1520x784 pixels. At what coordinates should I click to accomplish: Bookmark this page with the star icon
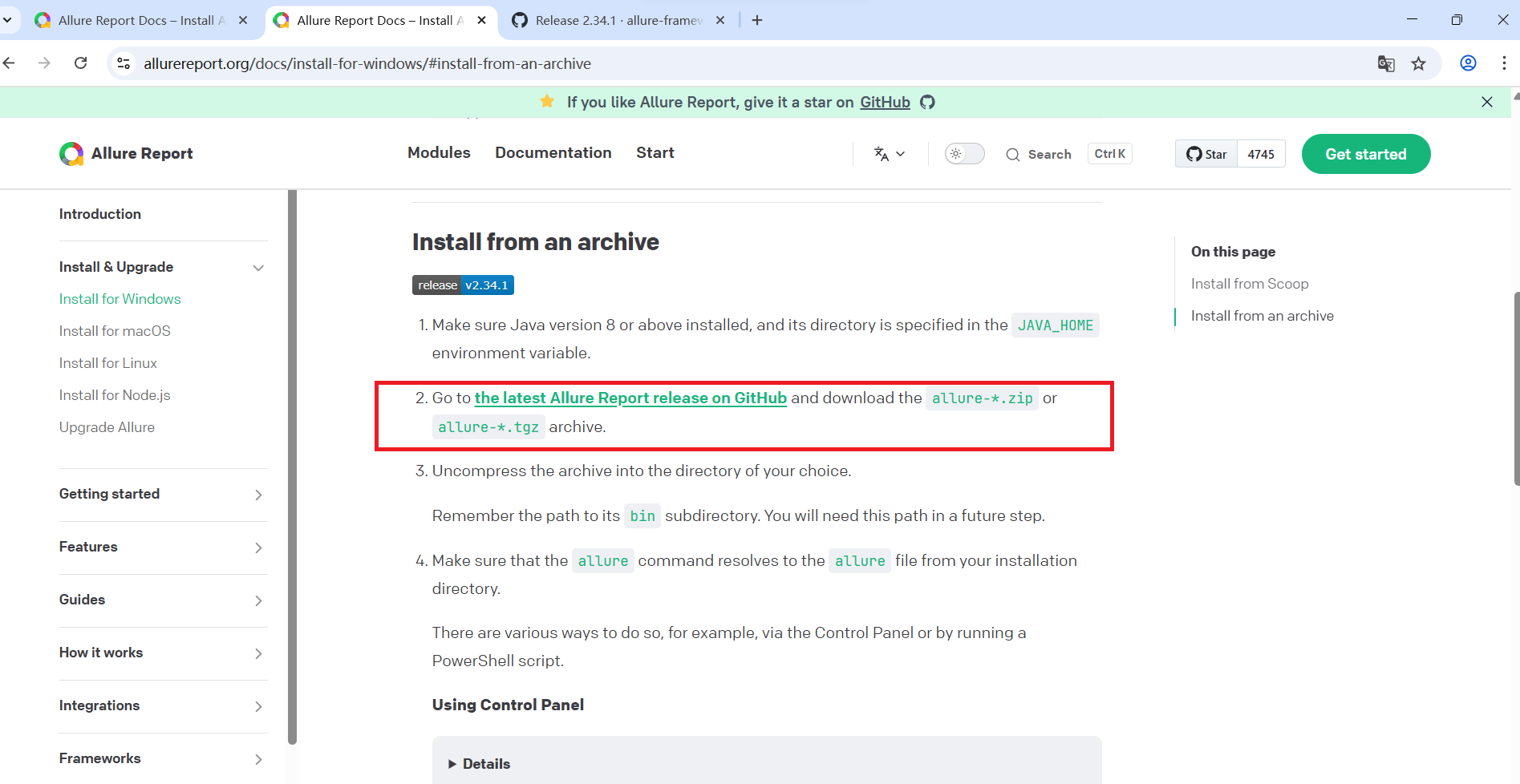tap(1419, 63)
